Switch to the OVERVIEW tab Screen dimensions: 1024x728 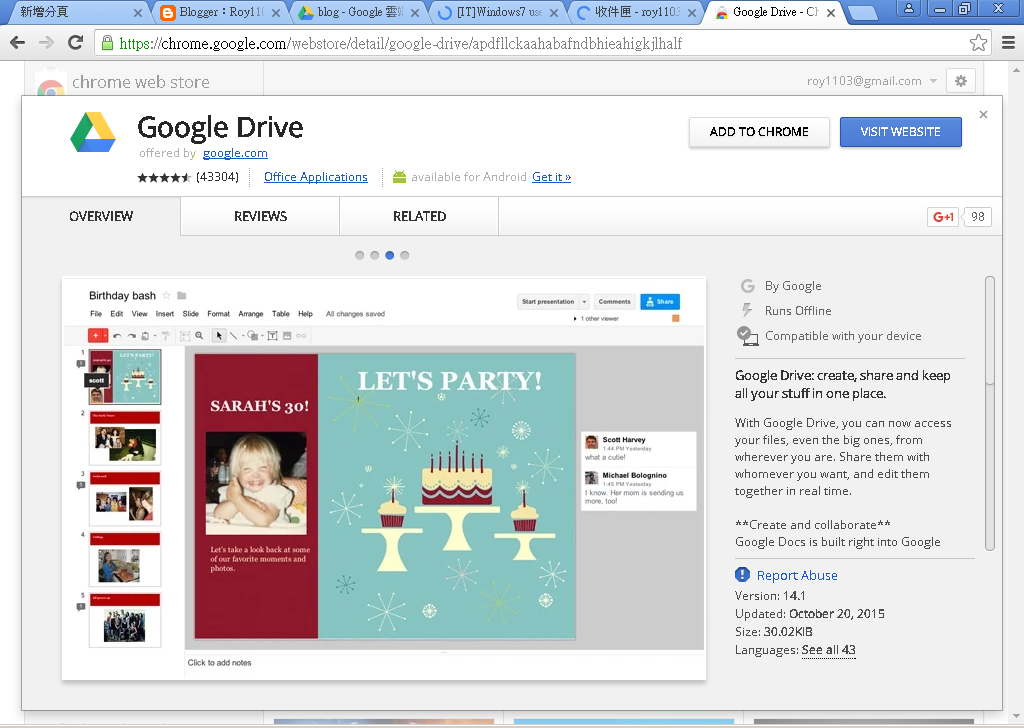click(101, 216)
